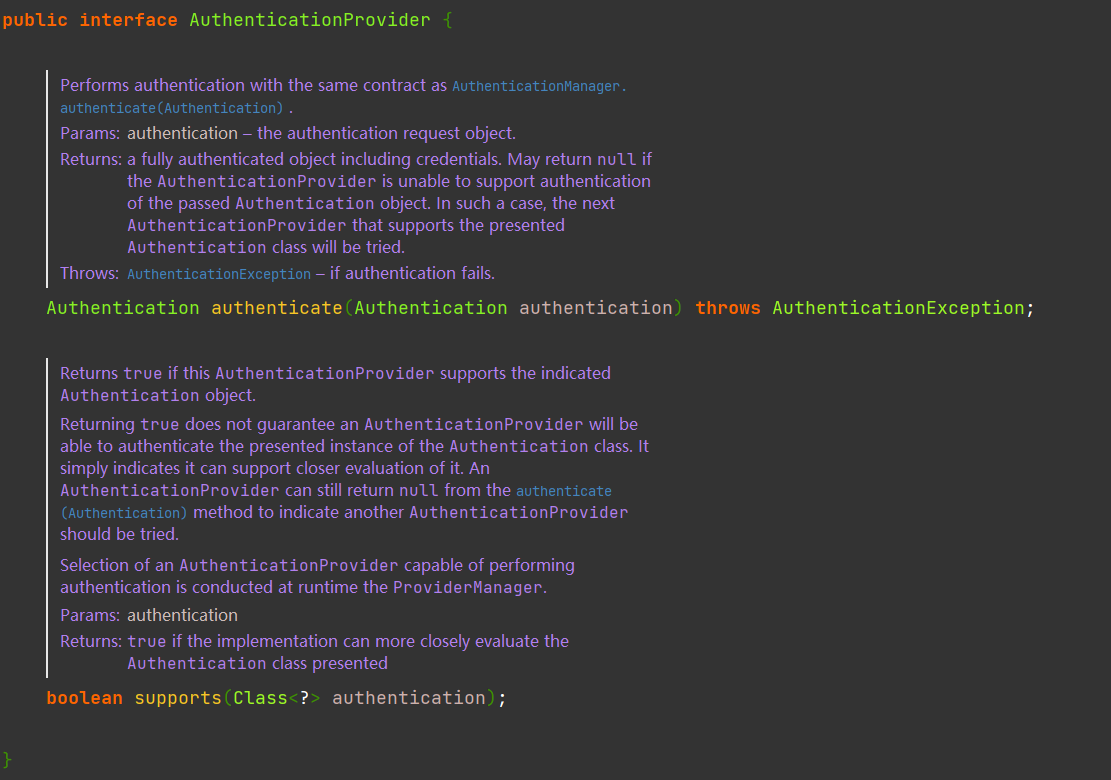Click the 'Params:' label in the supports doc

(90, 616)
